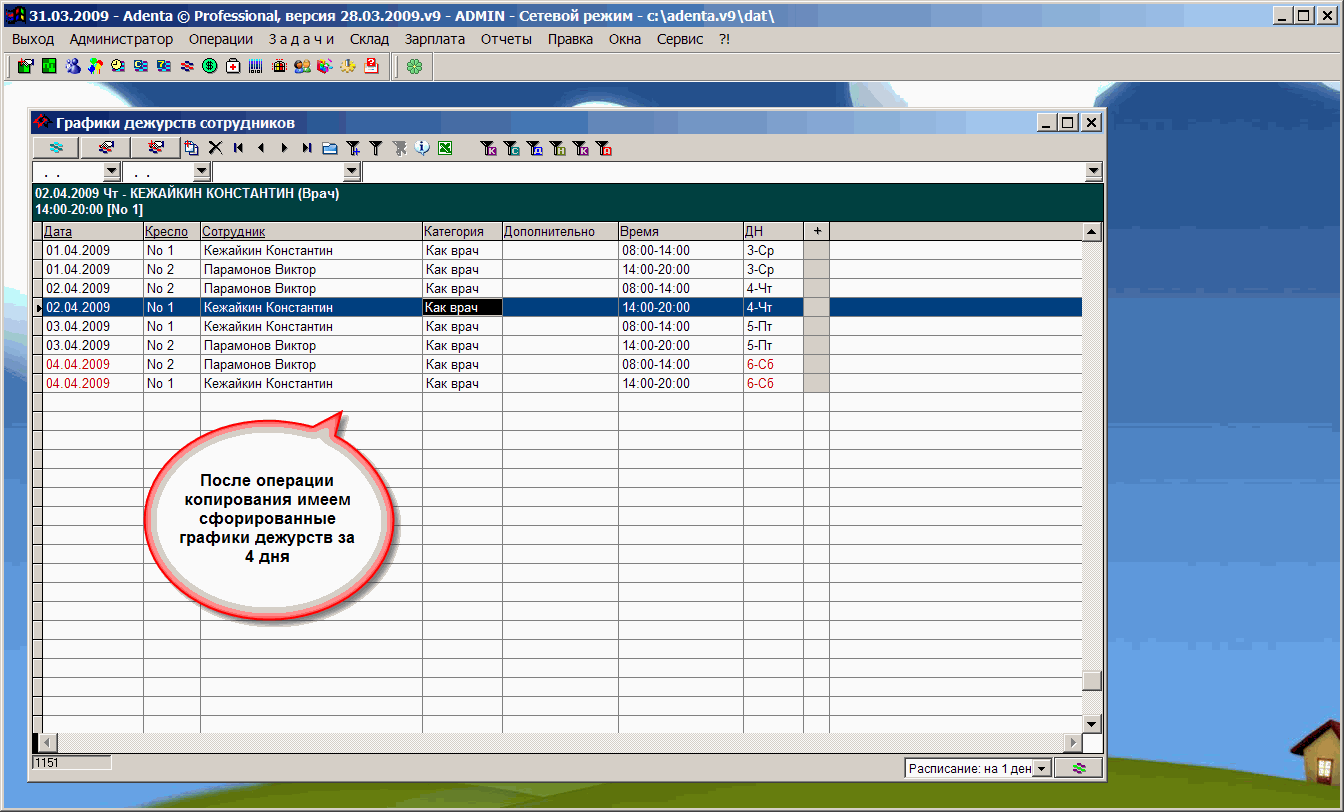Viewport: 1344px width, 812px height.
Task: Click the '+' column header button
Action: (x=816, y=232)
